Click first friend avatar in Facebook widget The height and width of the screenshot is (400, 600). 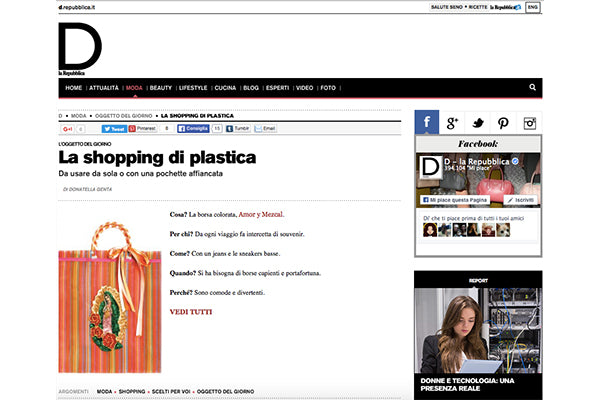430,230
